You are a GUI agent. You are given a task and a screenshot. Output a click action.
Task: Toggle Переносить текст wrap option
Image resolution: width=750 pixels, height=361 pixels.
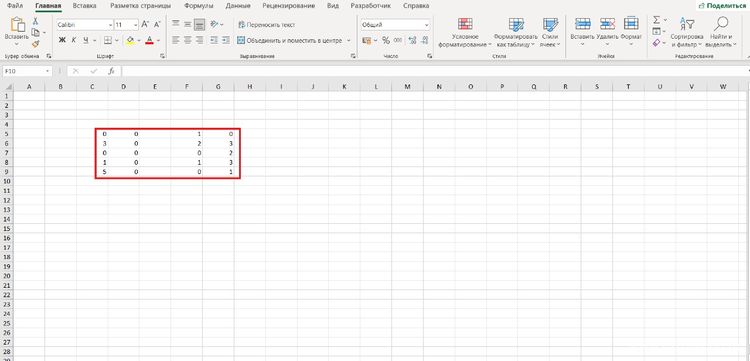(x=266, y=24)
